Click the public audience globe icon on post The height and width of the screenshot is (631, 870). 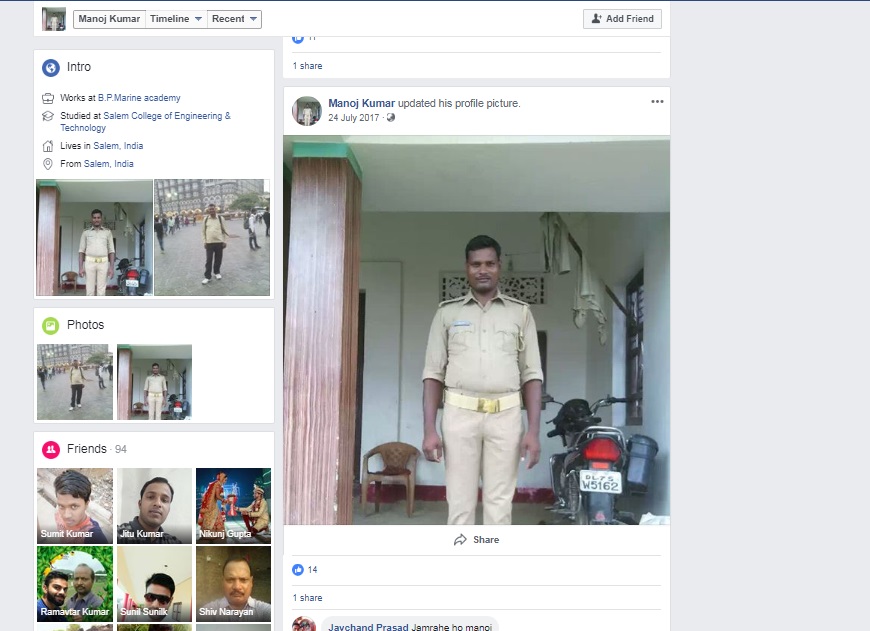pyautogui.click(x=391, y=117)
